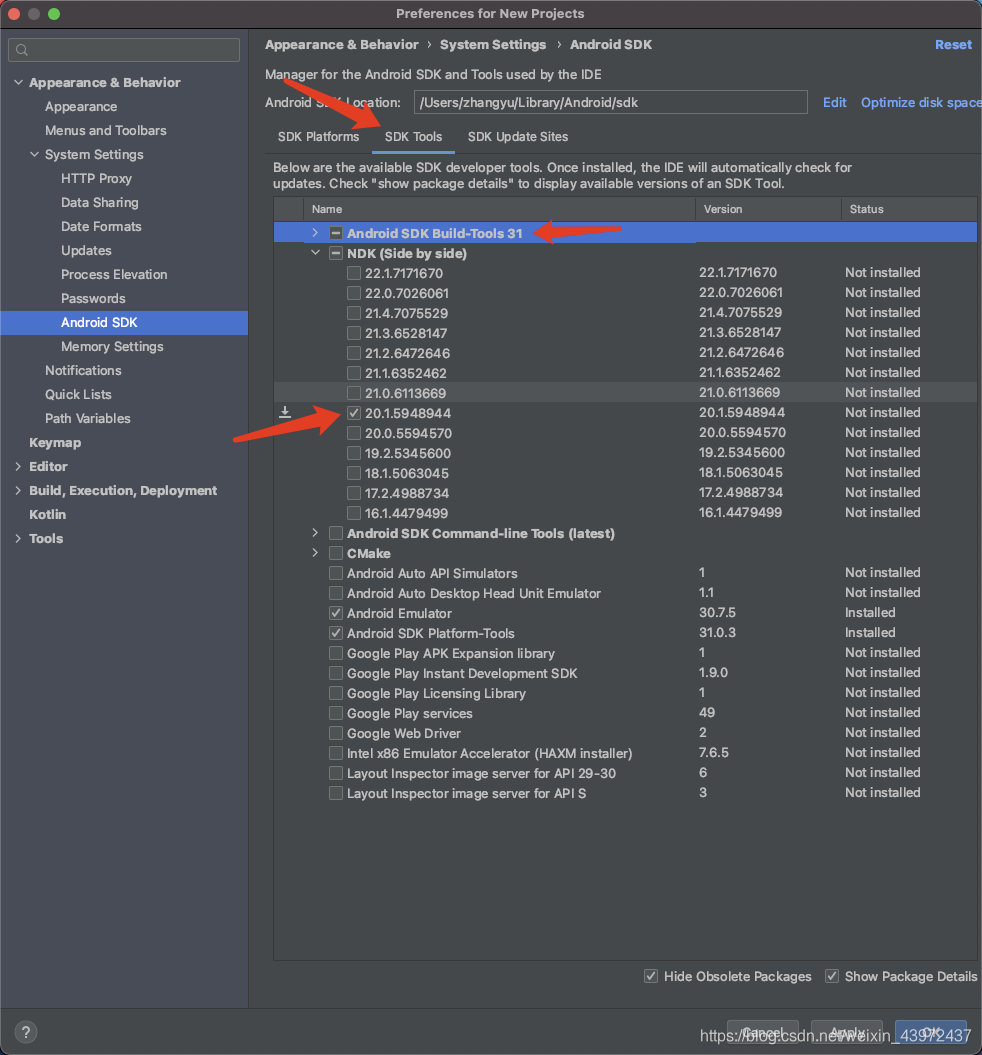The width and height of the screenshot is (982, 1055).
Task: Expand the Editor settings section
Action: point(18,466)
